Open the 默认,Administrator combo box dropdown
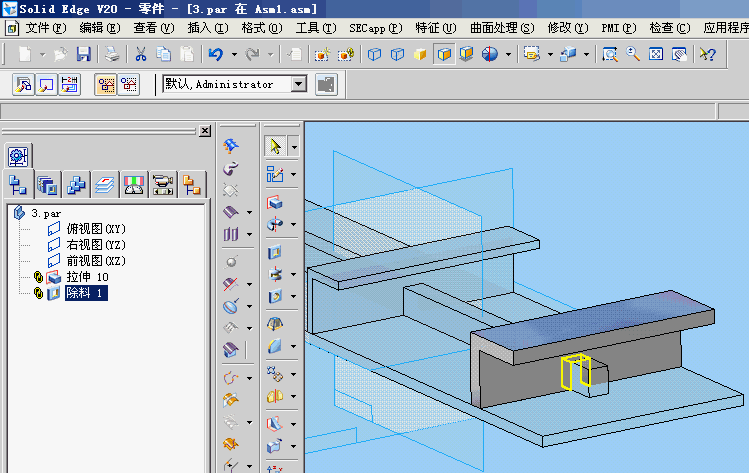This screenshot has height=473, width=749. (x=297, y=85)
